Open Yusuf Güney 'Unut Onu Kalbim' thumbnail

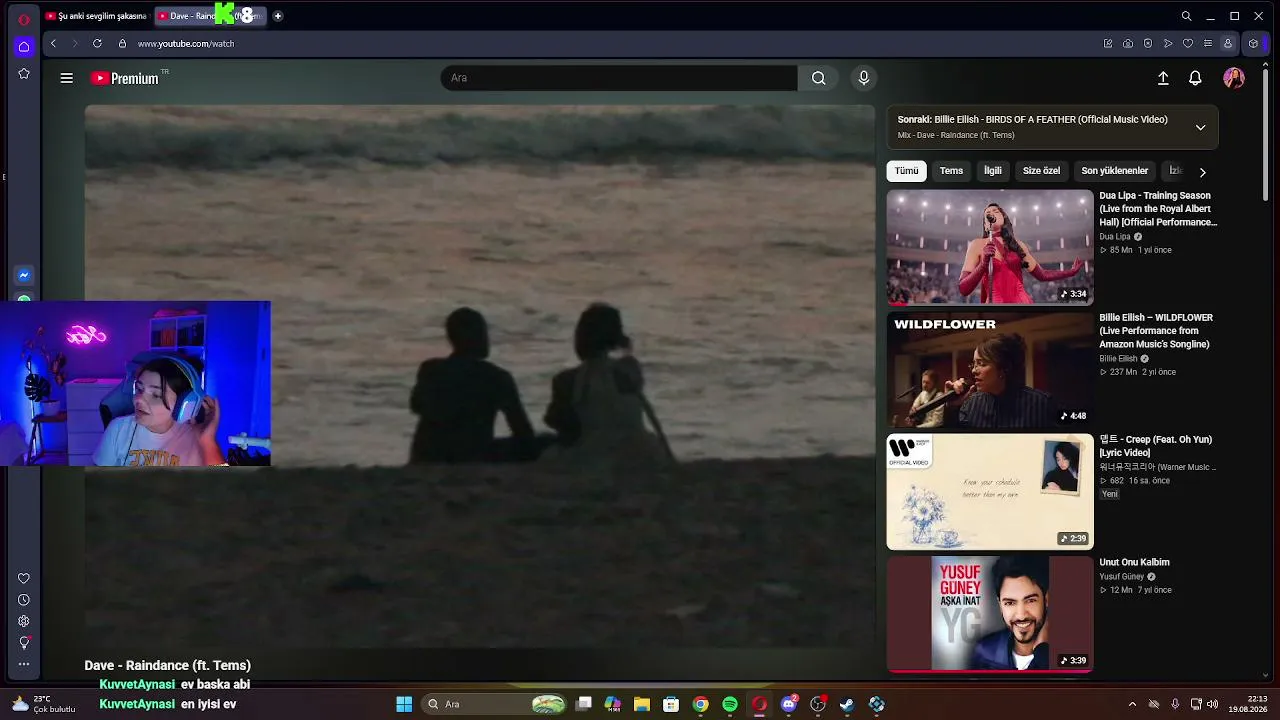pos(990,614)
